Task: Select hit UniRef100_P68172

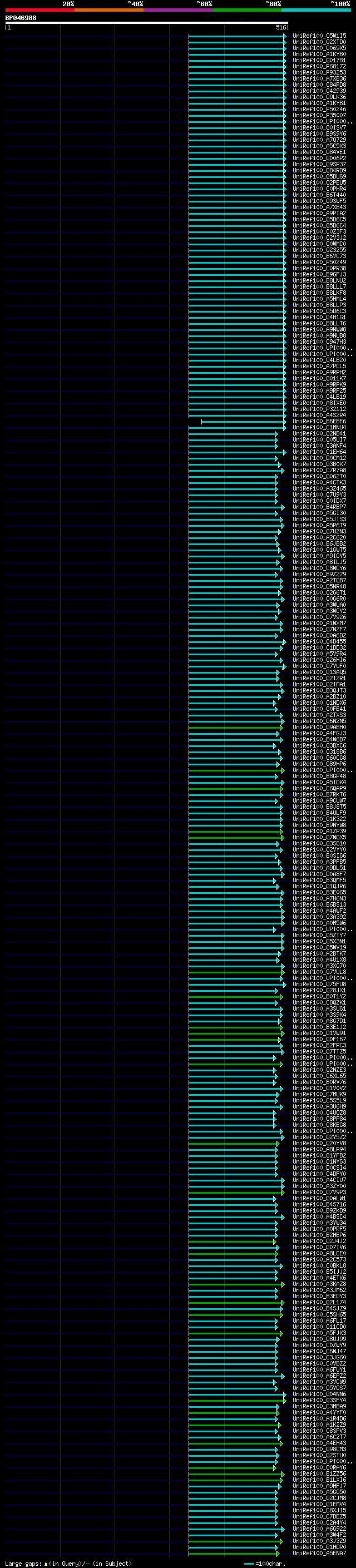Action: pyautogui.click(x=319, y=66)
